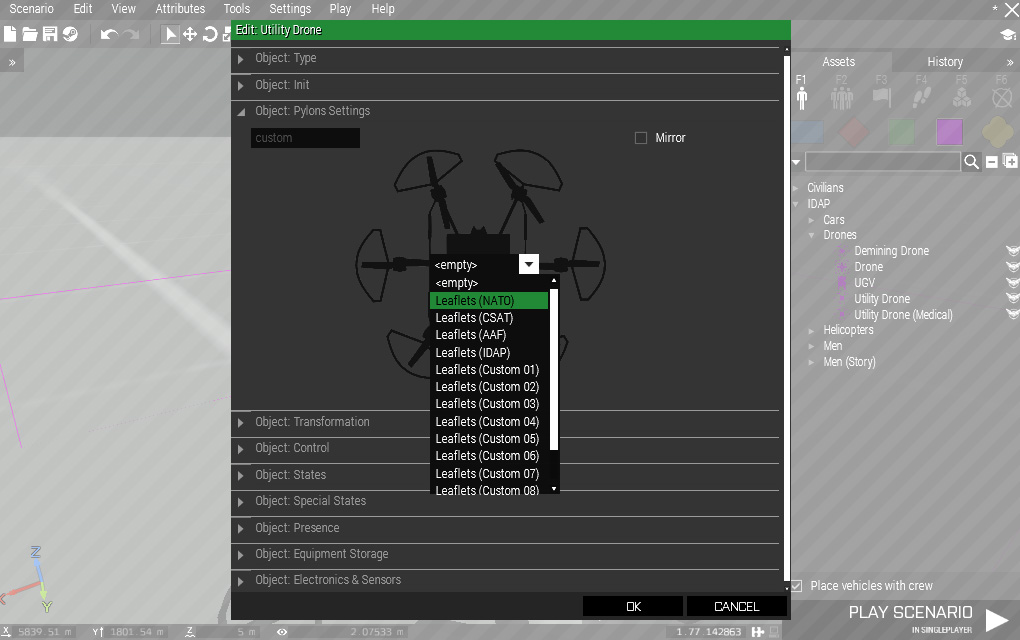
Task: Select the Rotate widget tool
Action: click(210, 34)
